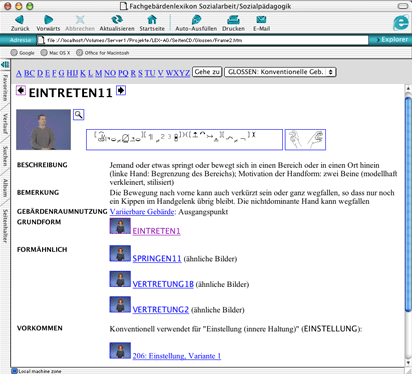The height and width of the screenshot is (374, 412).
Task: Click the Vorwärts forward arrow icon
Action: click(49, 19)
